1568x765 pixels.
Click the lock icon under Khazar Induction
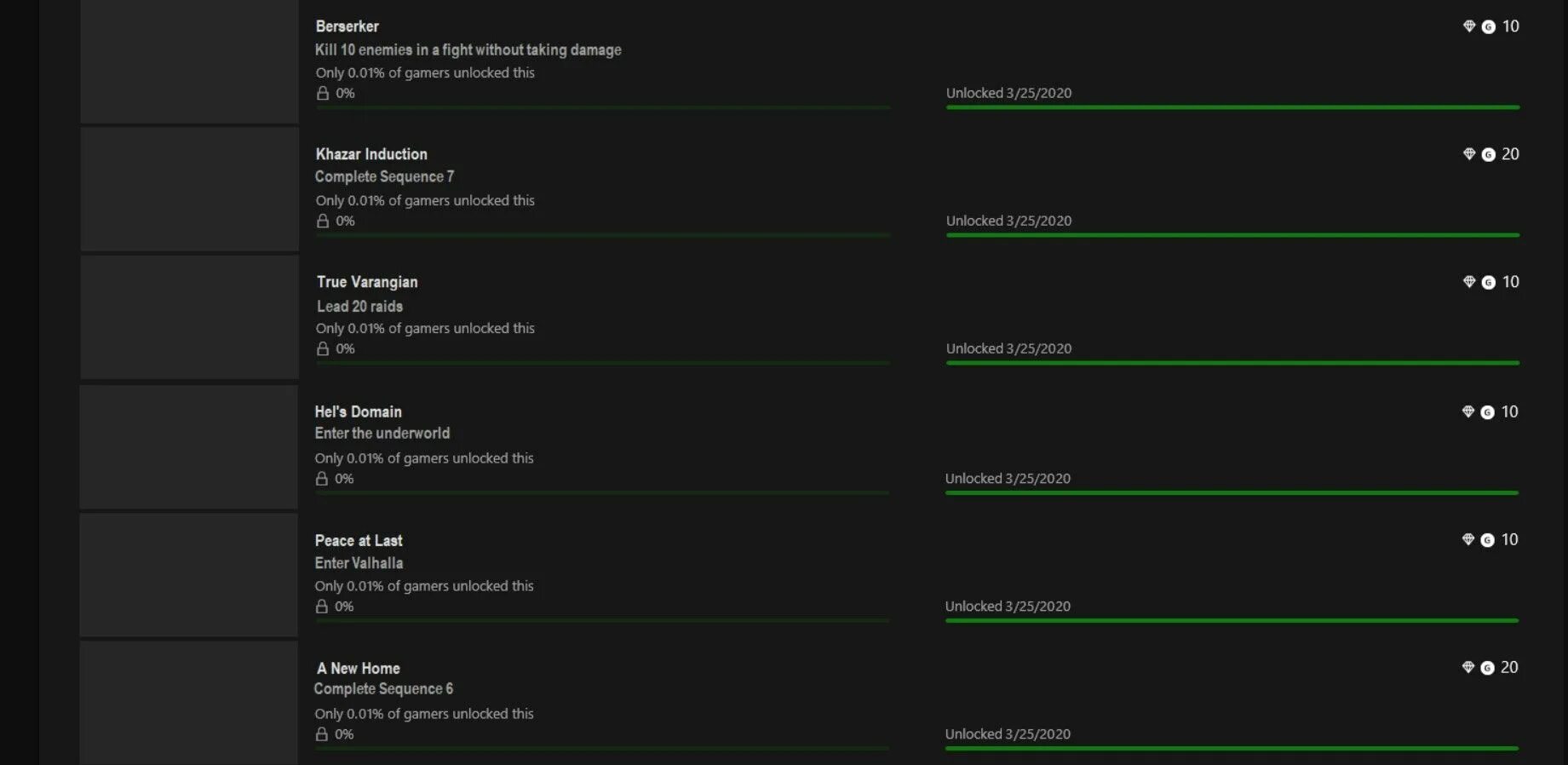(323, 221)
